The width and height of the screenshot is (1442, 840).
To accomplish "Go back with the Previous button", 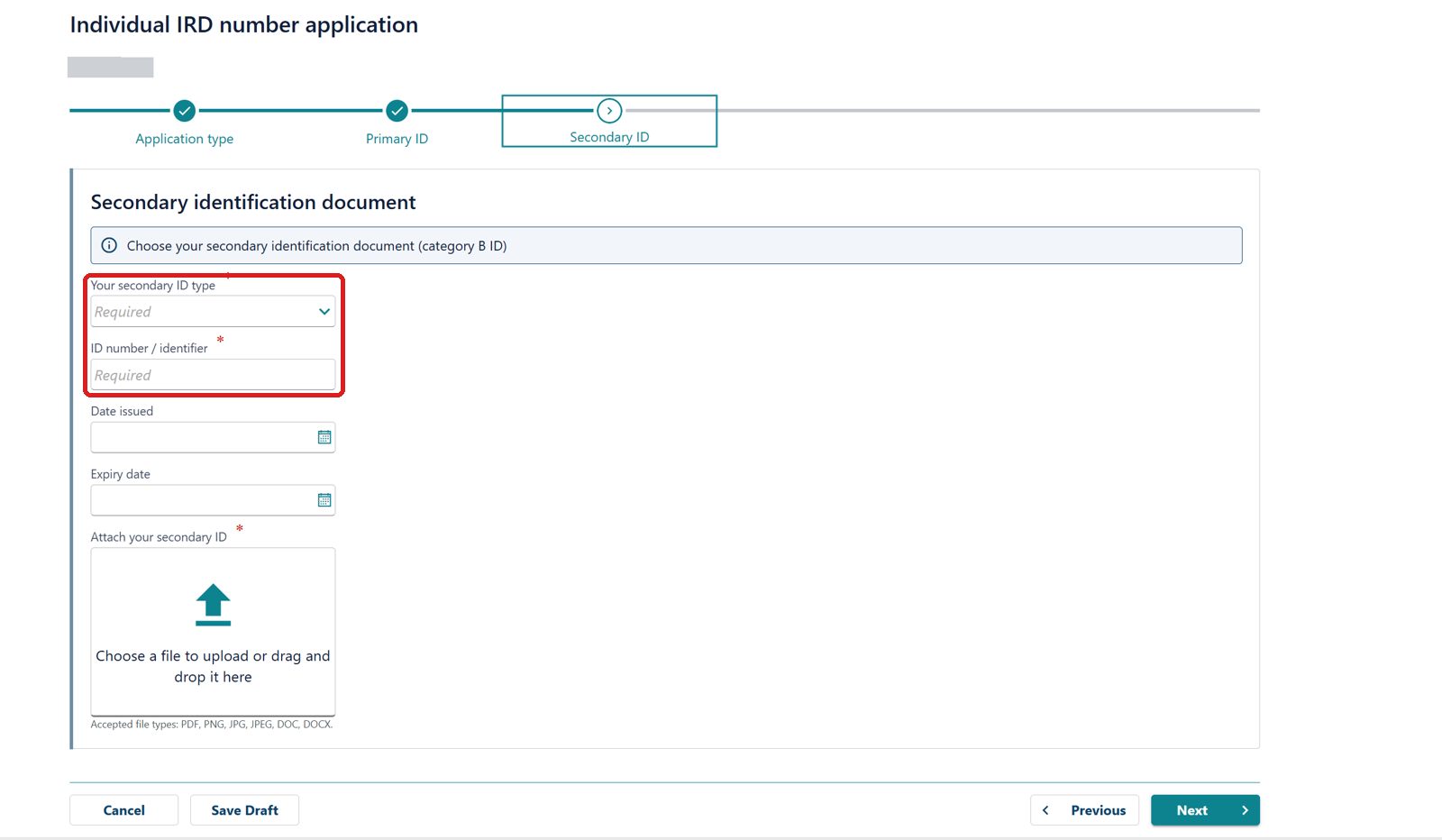I will (1084, 810).
